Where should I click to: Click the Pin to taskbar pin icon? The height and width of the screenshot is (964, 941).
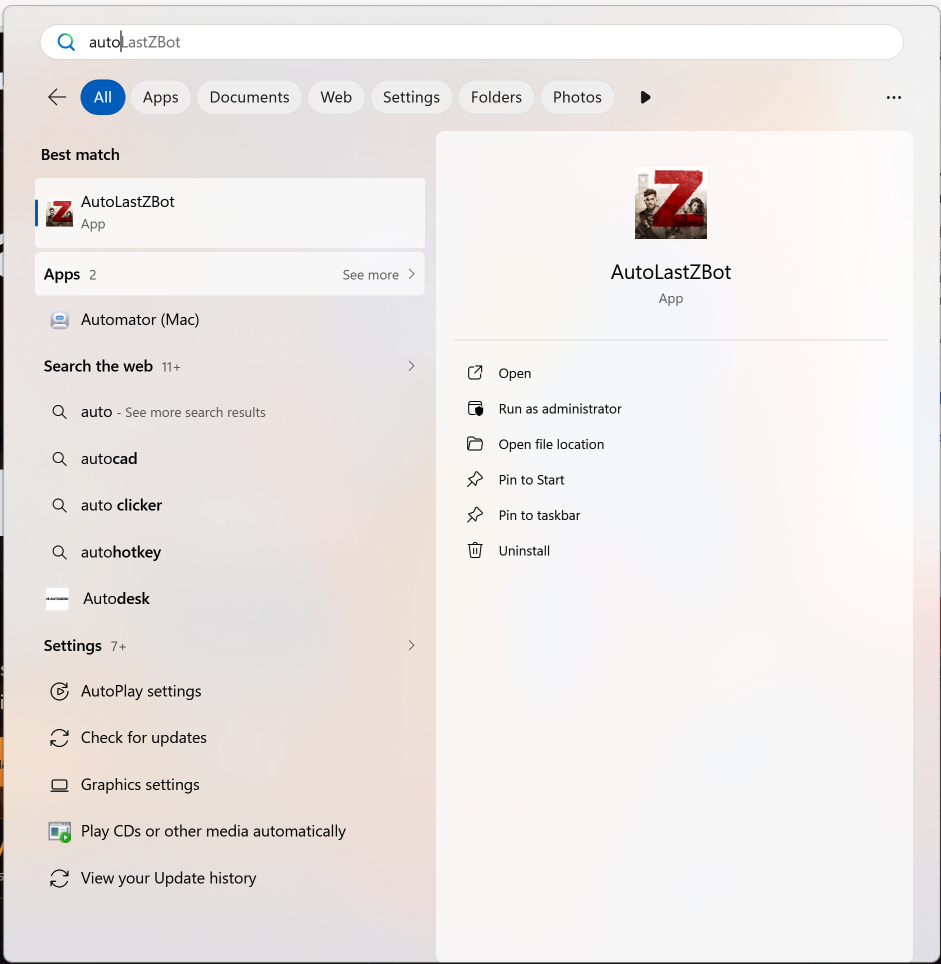[x=475, y=515]
